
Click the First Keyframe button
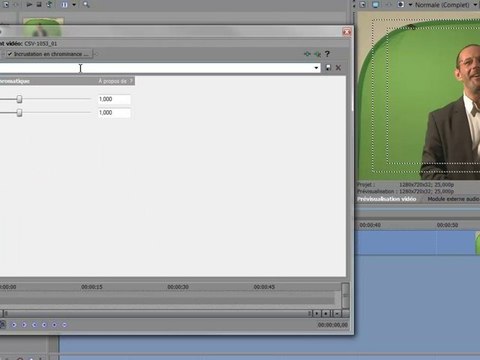(x=14, y=325)
